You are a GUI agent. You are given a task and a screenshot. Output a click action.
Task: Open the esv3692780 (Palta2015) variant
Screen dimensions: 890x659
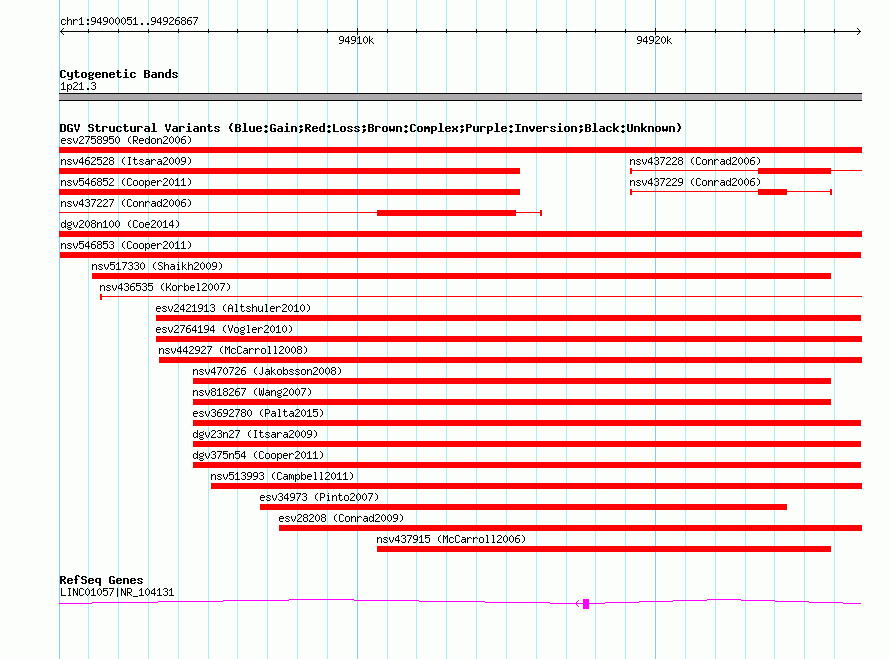[258, 413]
